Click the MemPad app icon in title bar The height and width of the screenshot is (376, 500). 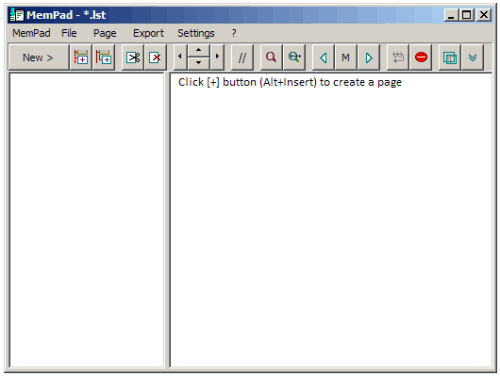(17, 15)
